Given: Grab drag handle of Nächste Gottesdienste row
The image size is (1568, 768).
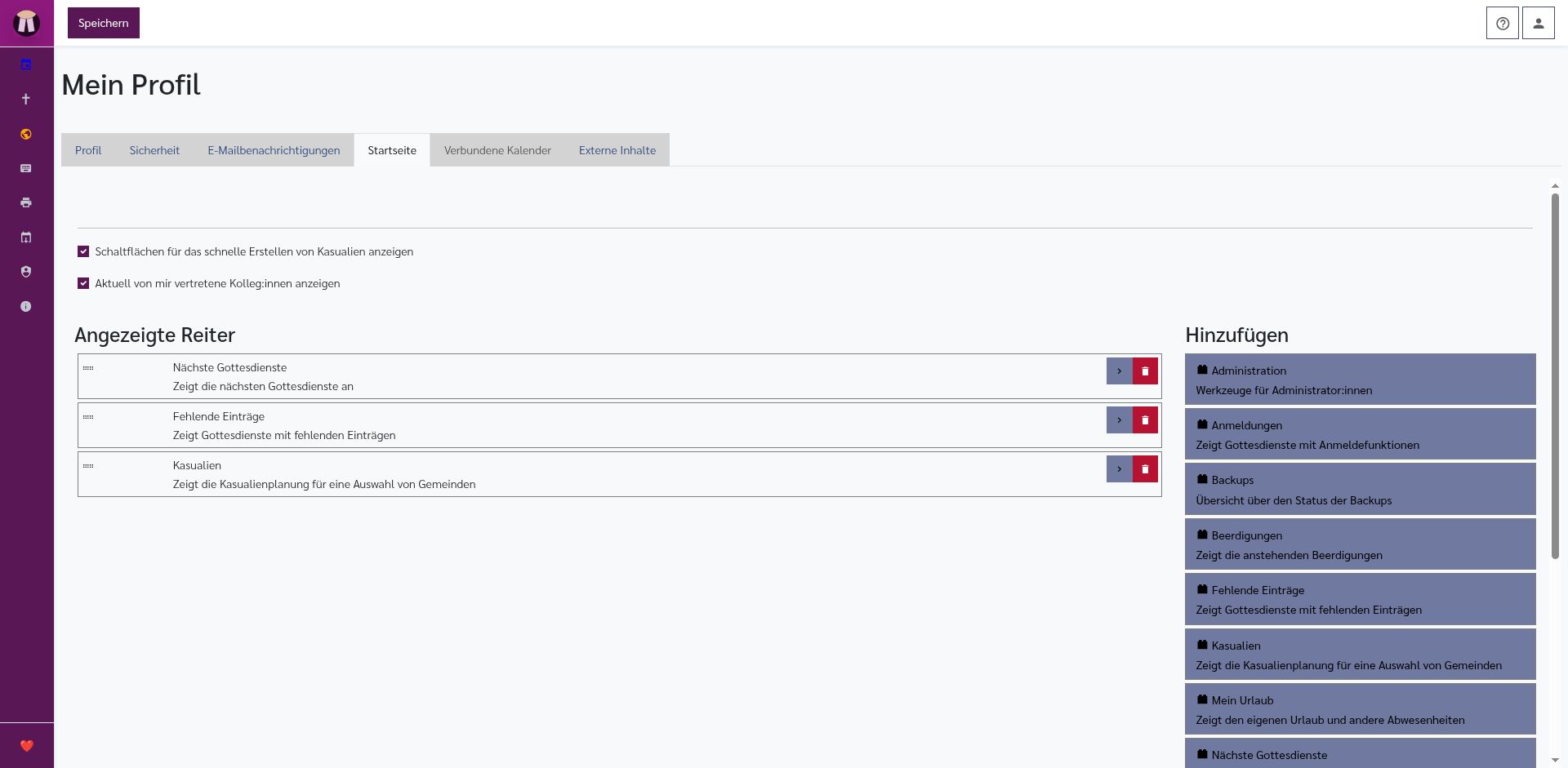Looking at the screenshot, I should click(x=88, y=368).
